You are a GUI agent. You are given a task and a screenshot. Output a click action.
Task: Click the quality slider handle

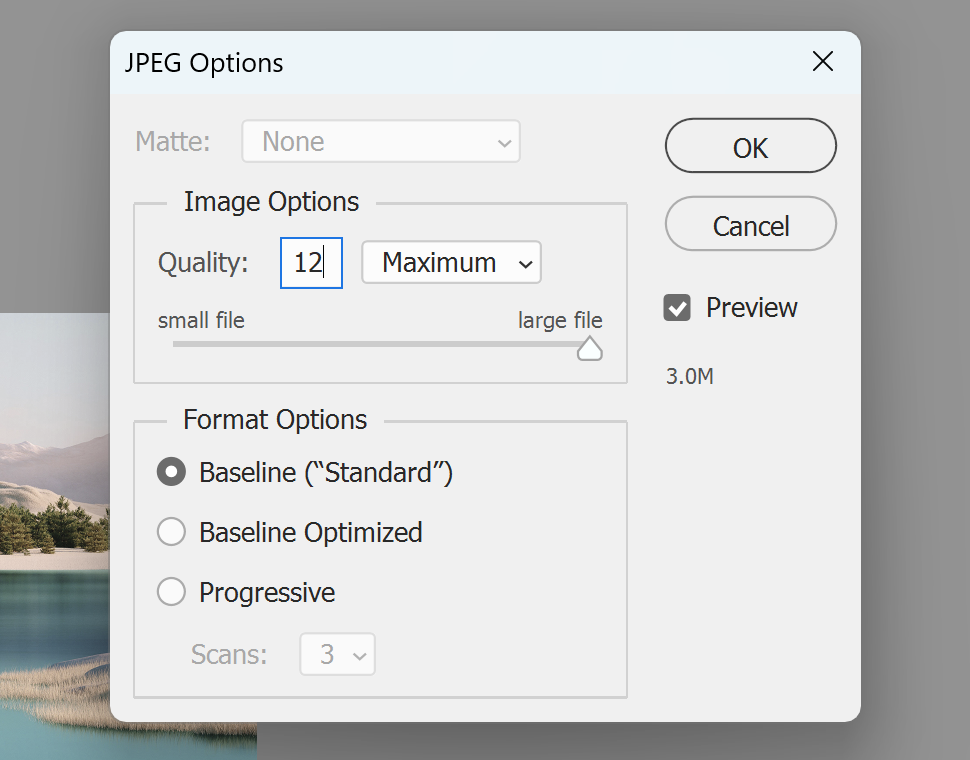click(x=590, y=349)
